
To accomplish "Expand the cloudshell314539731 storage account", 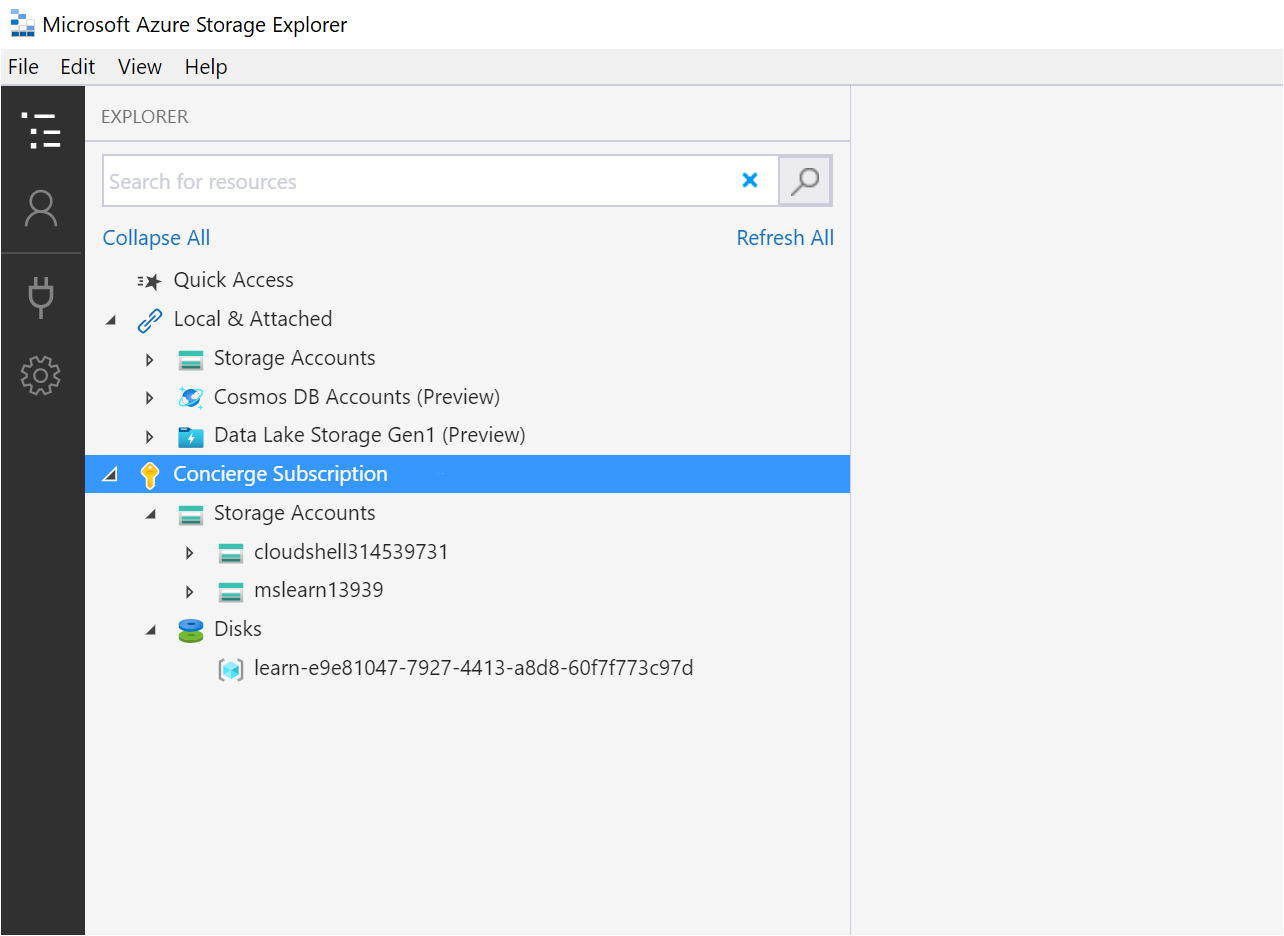I will point(189,552).
